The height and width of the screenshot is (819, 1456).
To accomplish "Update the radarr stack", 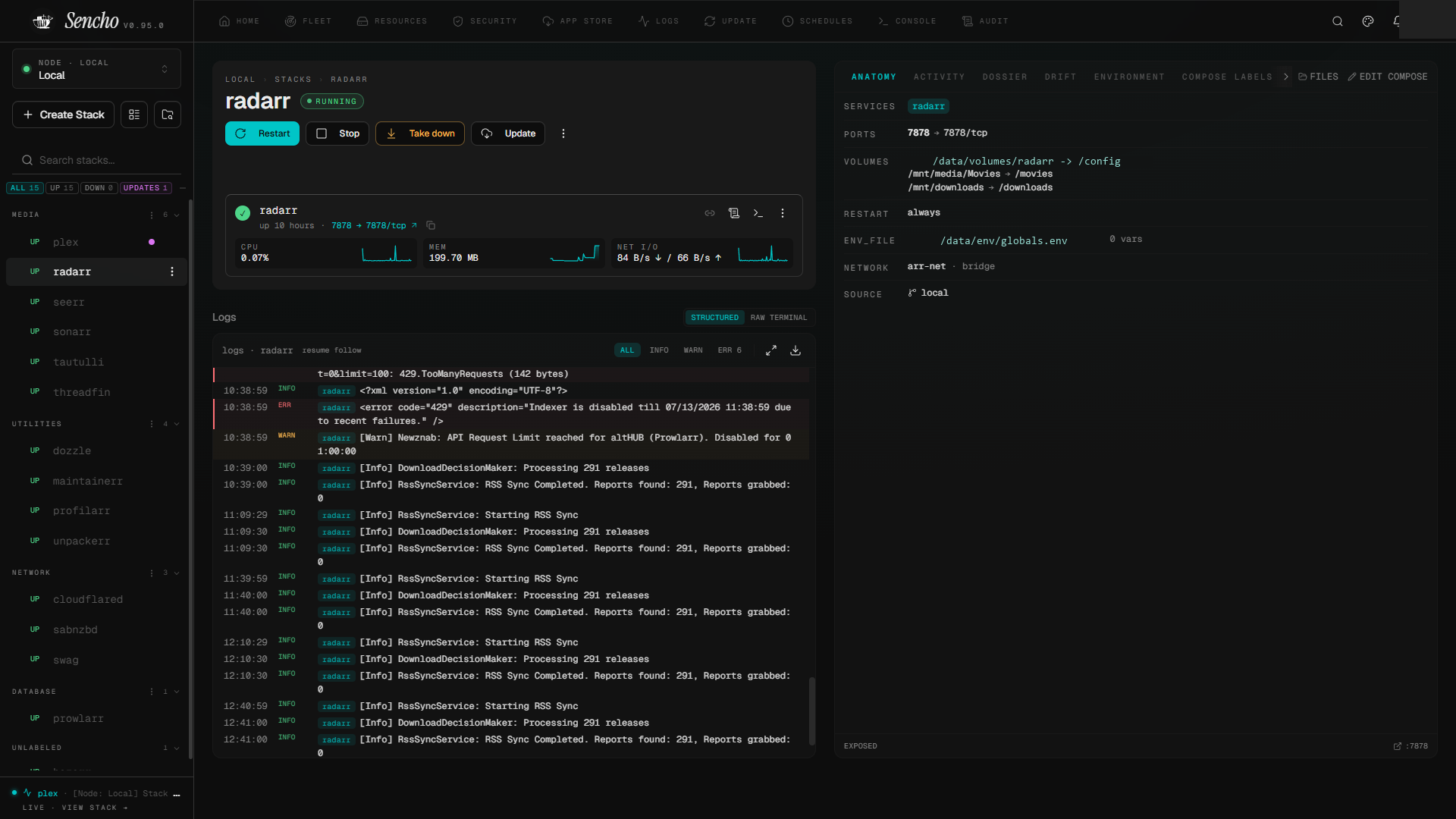I will [x=508, y=133].
